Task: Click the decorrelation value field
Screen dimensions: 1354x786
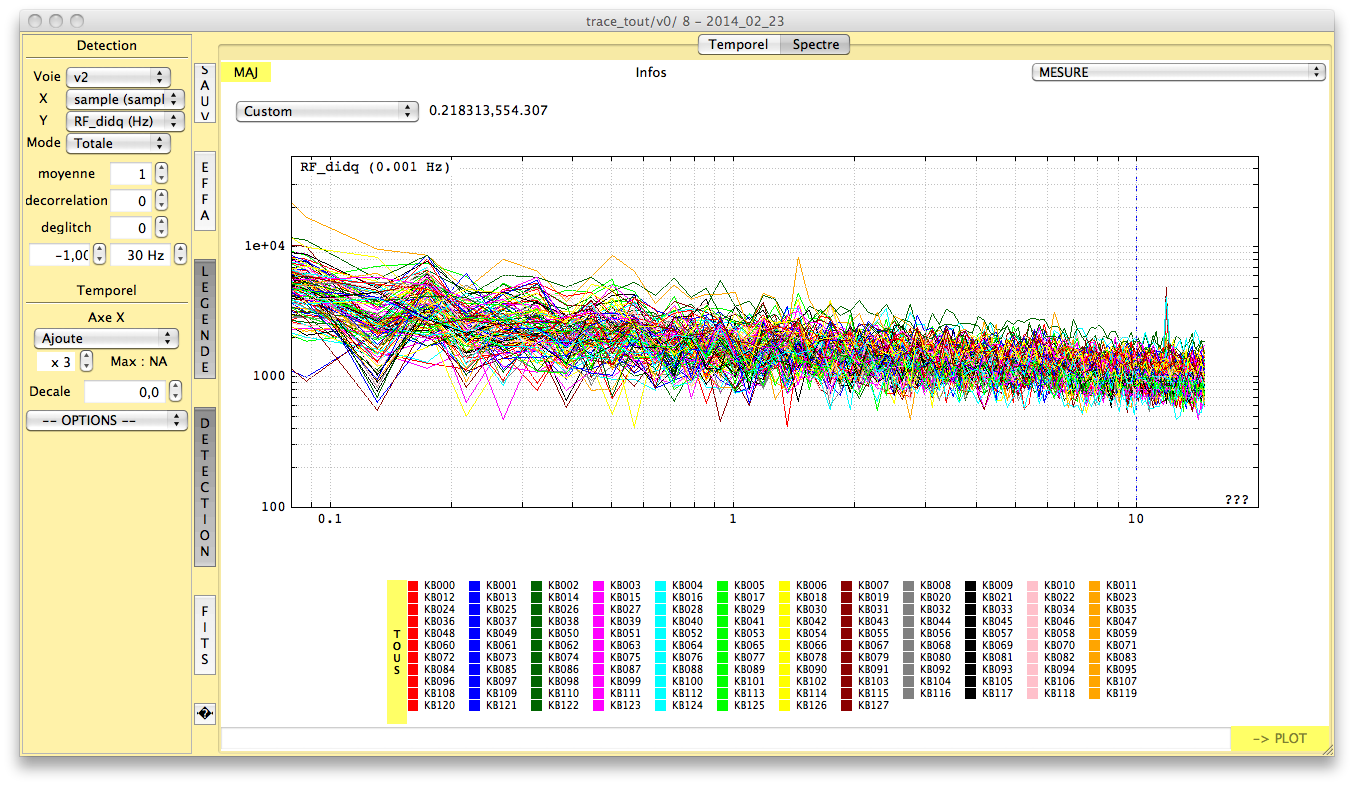Action: tap(131, 201)
